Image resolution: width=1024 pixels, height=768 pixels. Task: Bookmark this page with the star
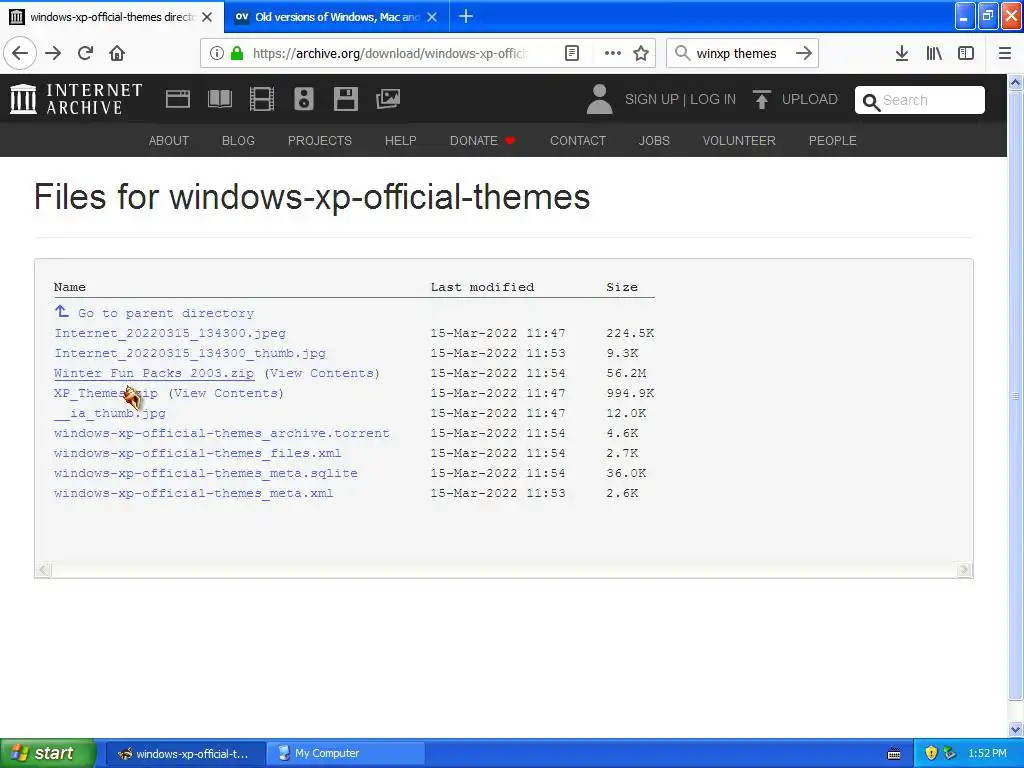[x=641, y=53]
